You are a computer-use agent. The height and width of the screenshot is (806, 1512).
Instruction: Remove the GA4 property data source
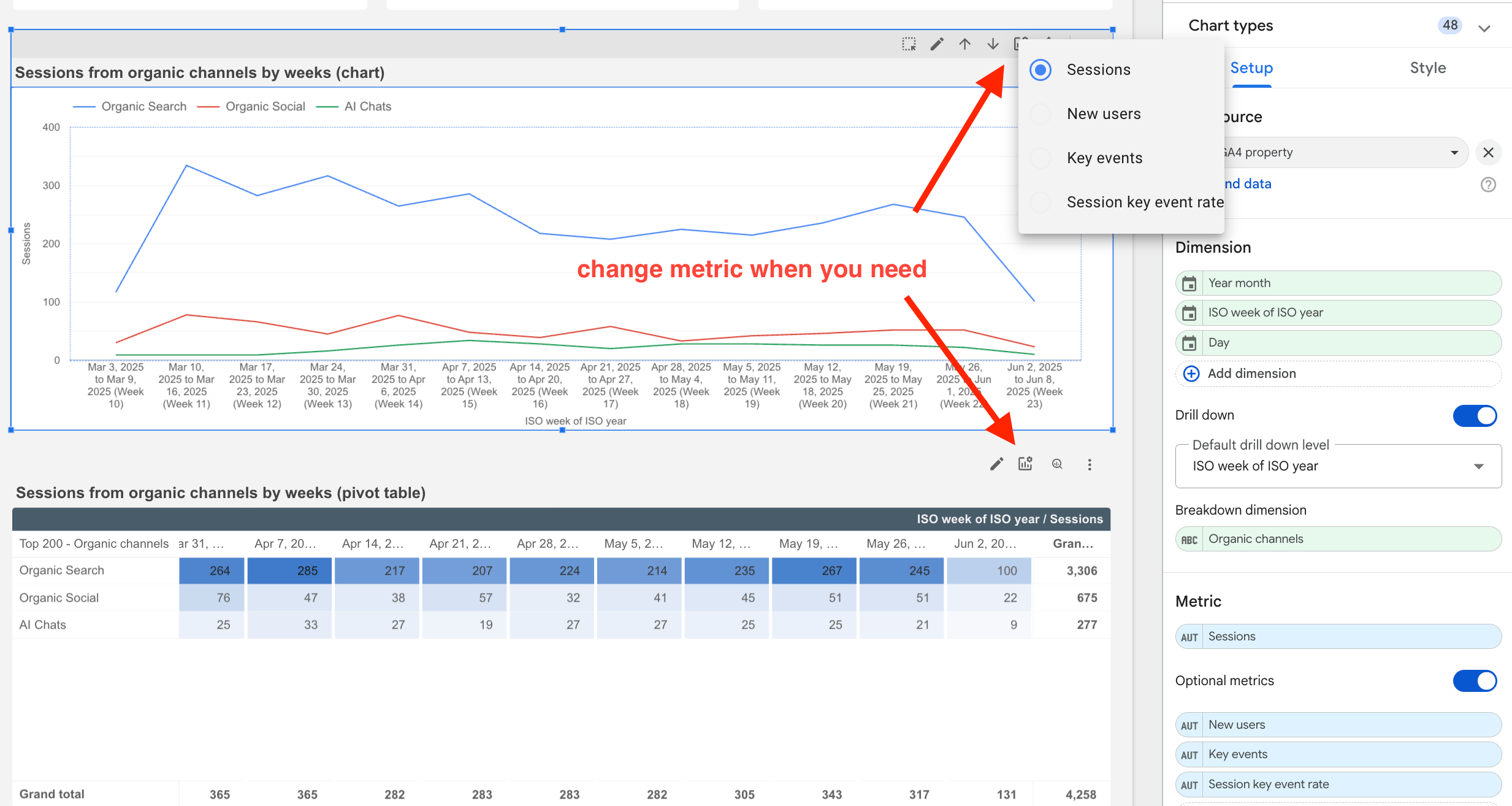(1488, 152)
